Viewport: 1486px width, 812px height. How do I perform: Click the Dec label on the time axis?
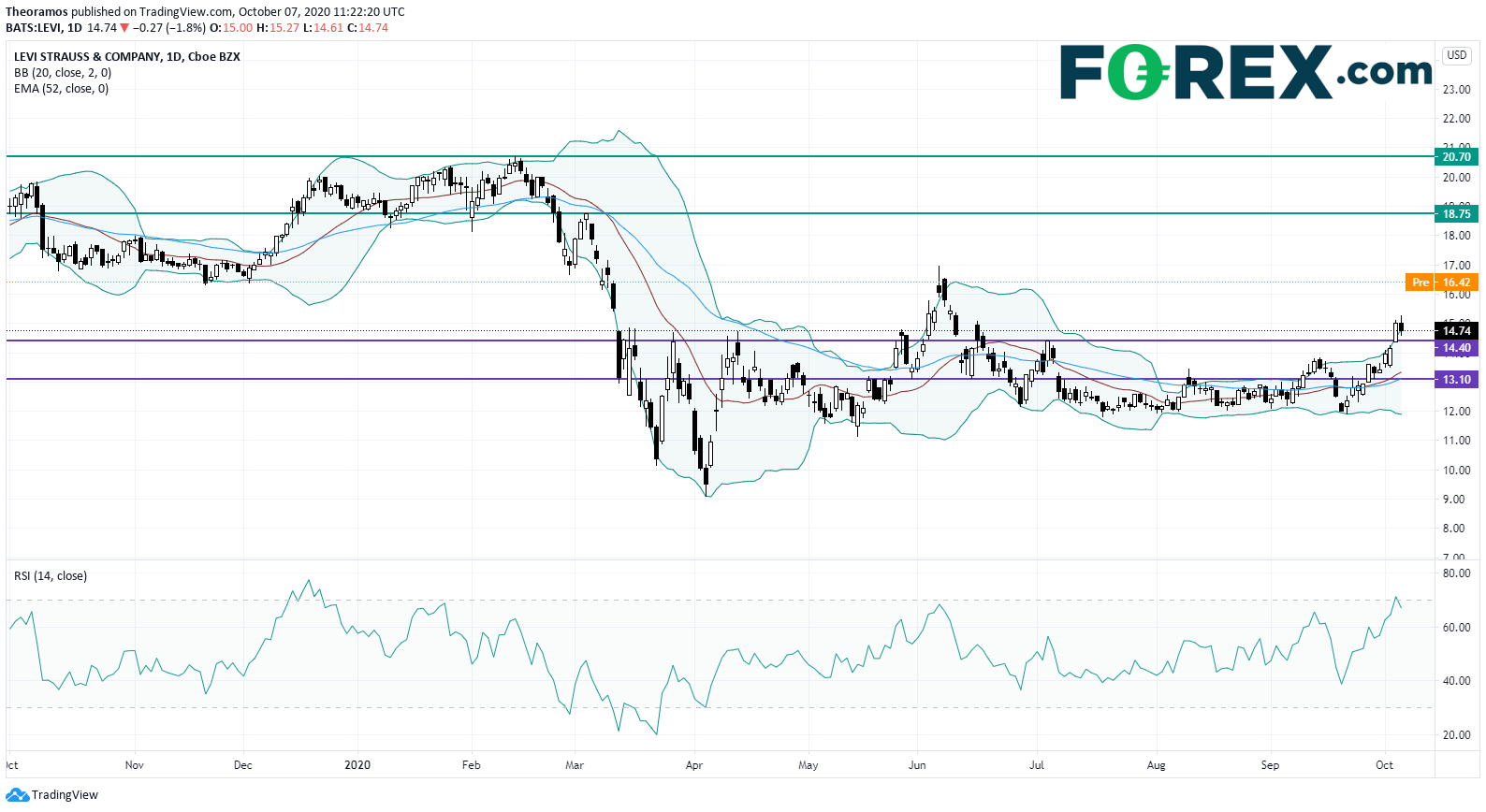243,765
